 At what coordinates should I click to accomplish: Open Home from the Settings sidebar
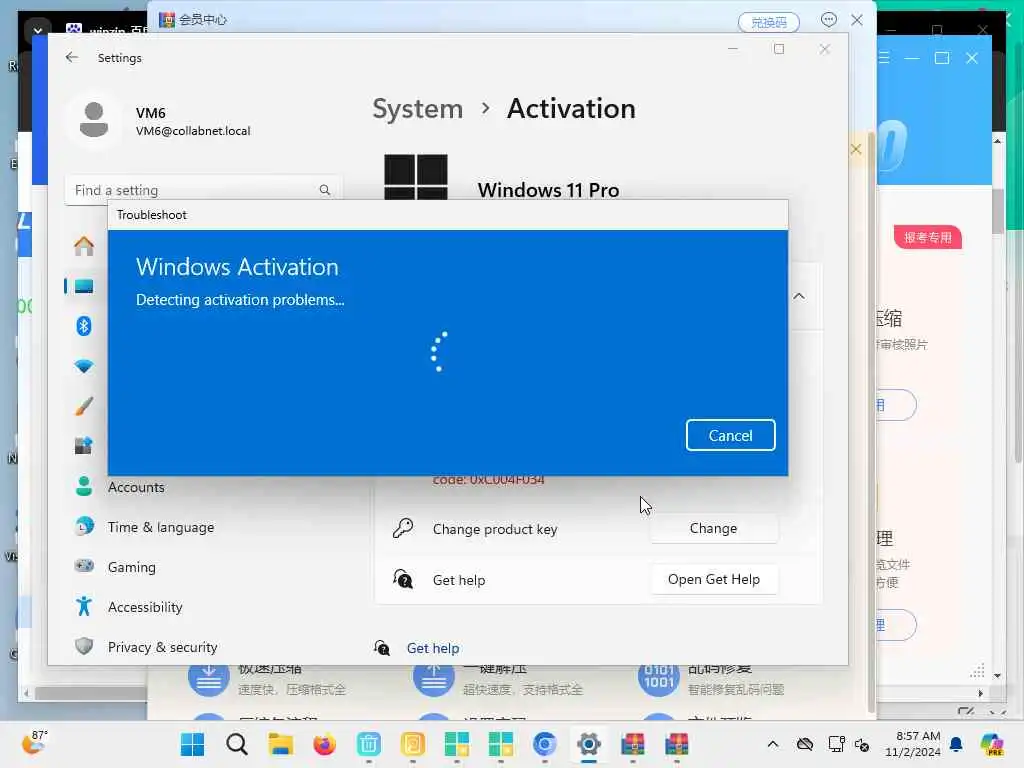point(84,246)
